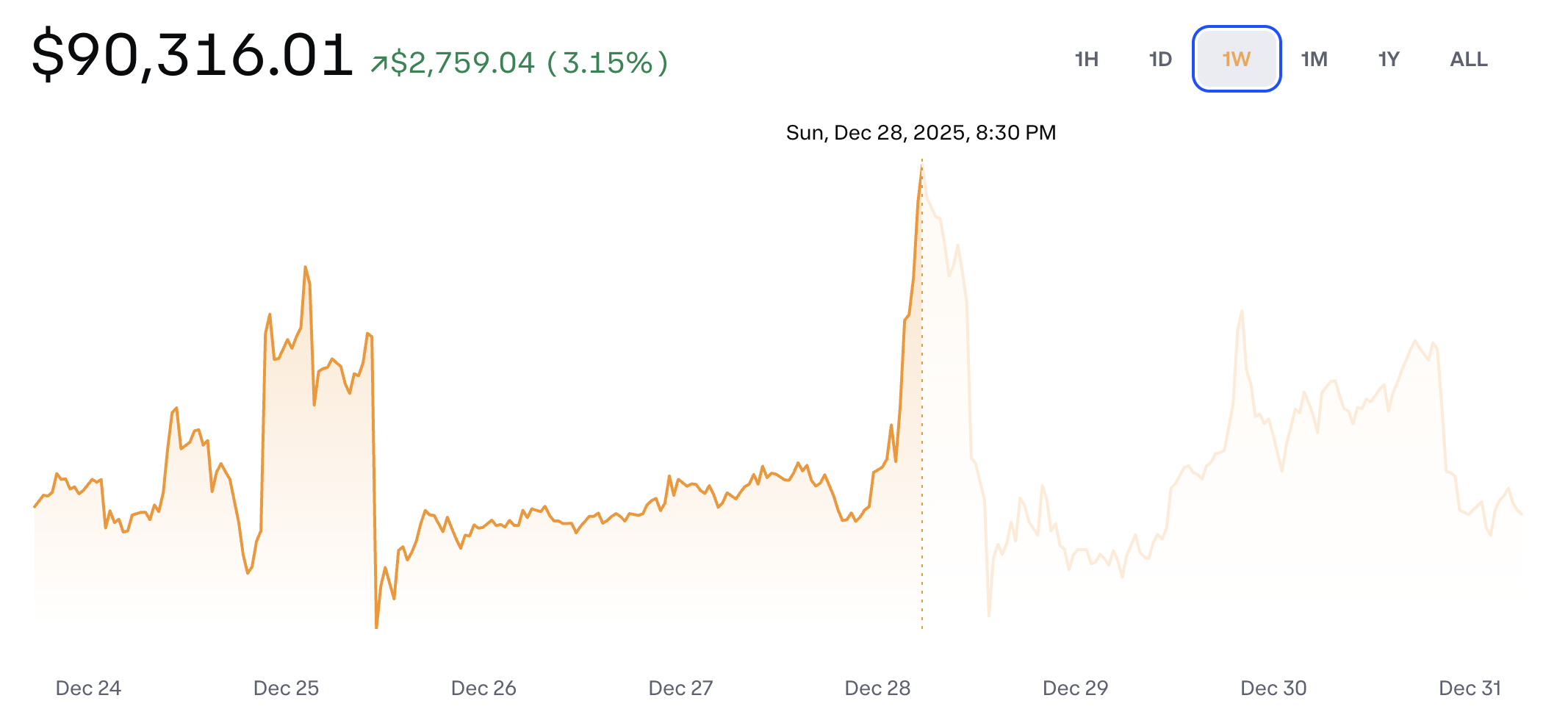
Task: Click the Dec 30 axis label
Action: pos(1273,688)
